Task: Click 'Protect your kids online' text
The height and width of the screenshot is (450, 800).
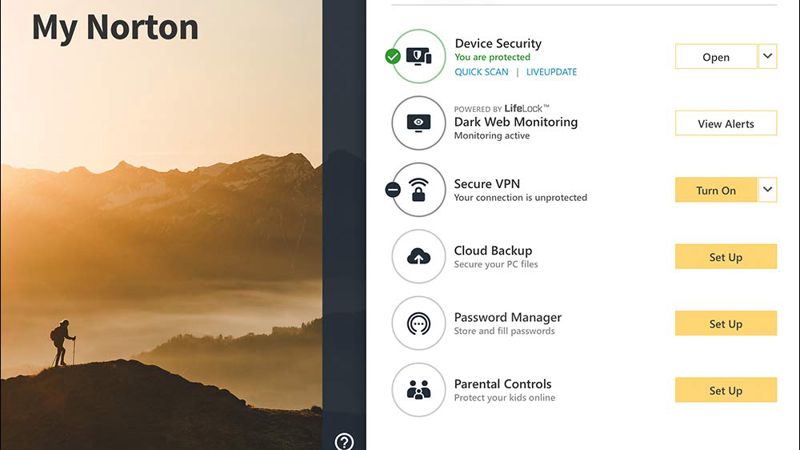Action: (x=505, y=398)
